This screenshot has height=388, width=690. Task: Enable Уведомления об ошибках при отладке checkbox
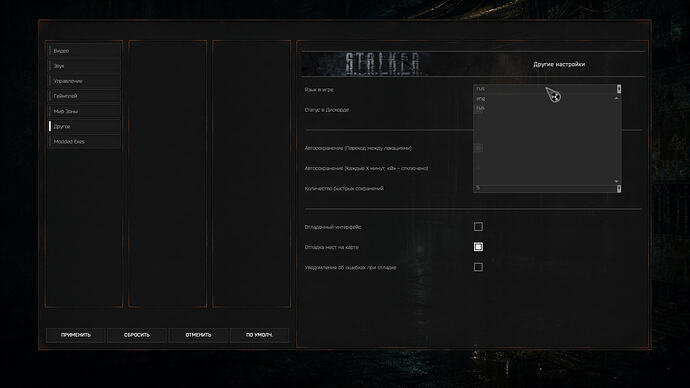(x=478, y=267)
